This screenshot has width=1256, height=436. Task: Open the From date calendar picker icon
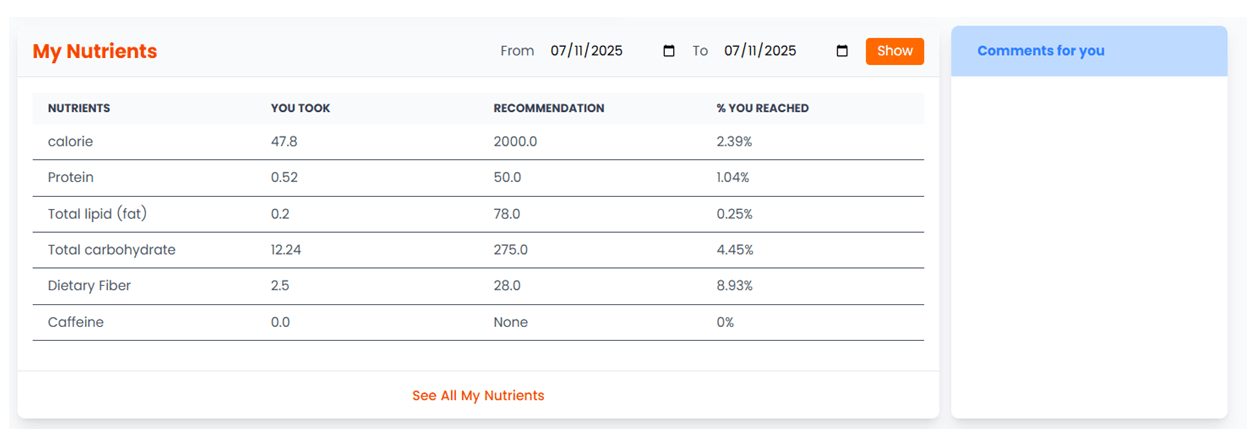pos(669,51)
